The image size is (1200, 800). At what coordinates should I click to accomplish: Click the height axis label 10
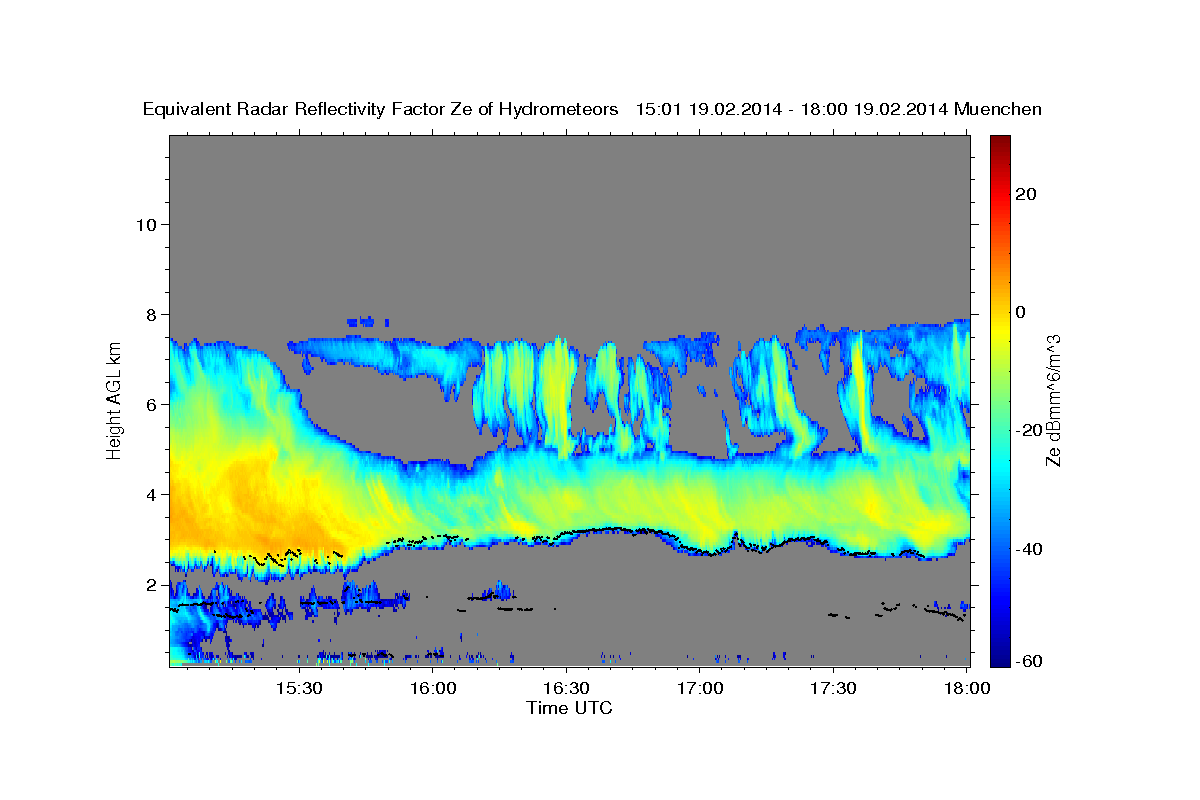click(146, 224)
